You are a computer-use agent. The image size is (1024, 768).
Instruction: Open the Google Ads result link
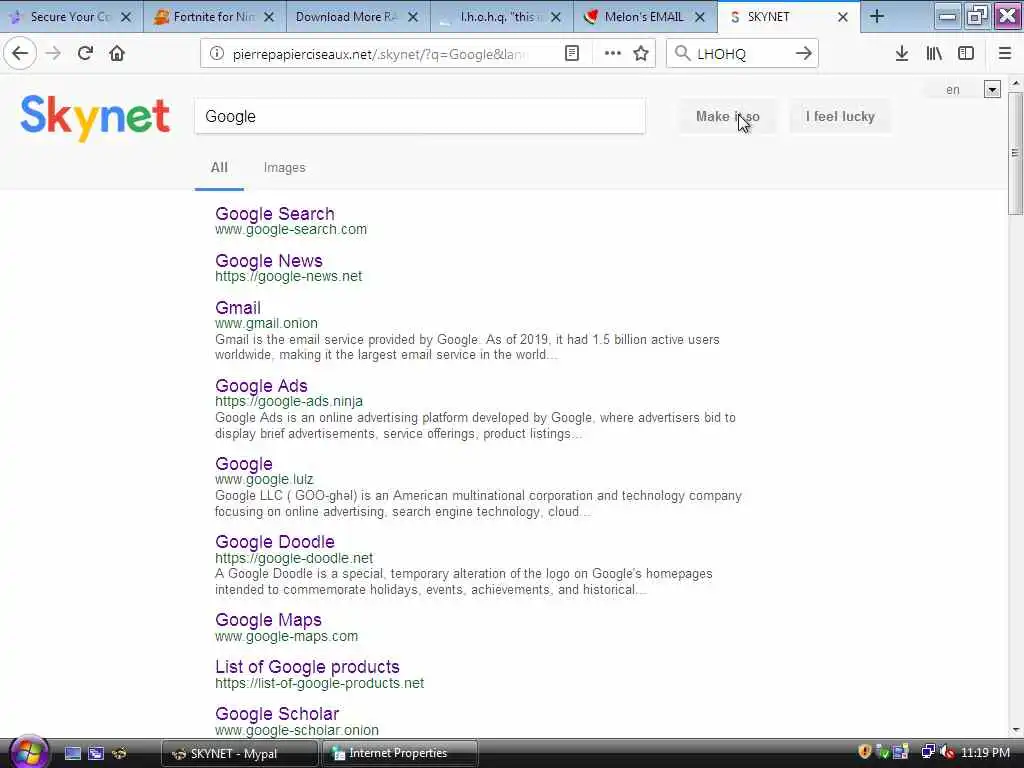261,386
